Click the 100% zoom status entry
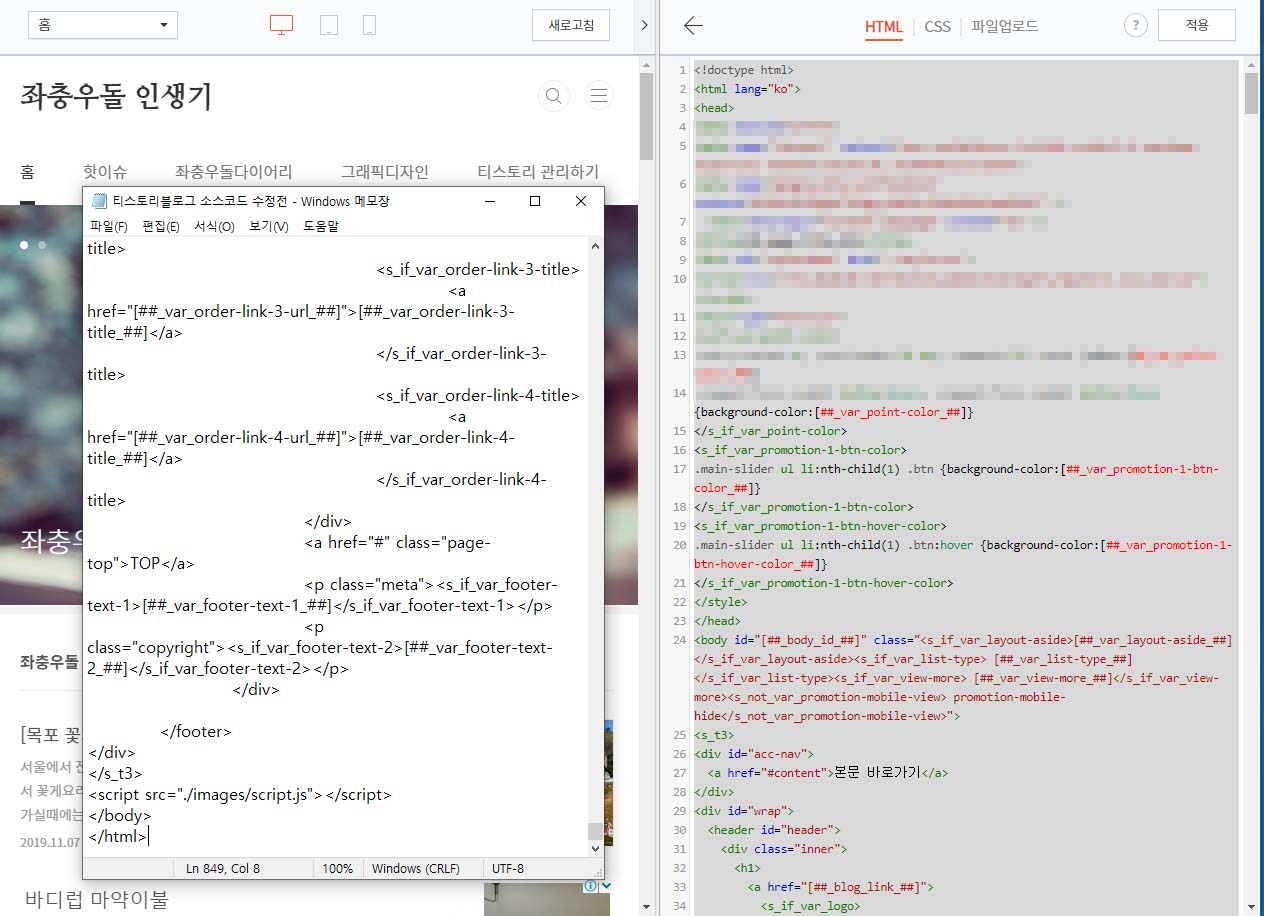The height and width of the screenshot is (916, 1264). (338, 868)
